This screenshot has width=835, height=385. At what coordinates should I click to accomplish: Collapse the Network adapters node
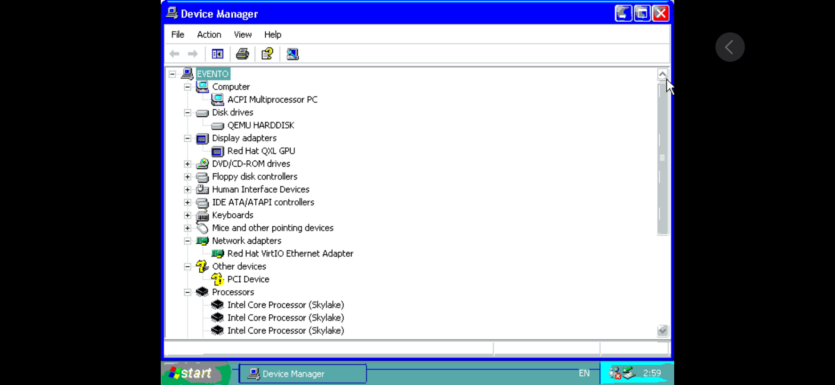point(187,241)
